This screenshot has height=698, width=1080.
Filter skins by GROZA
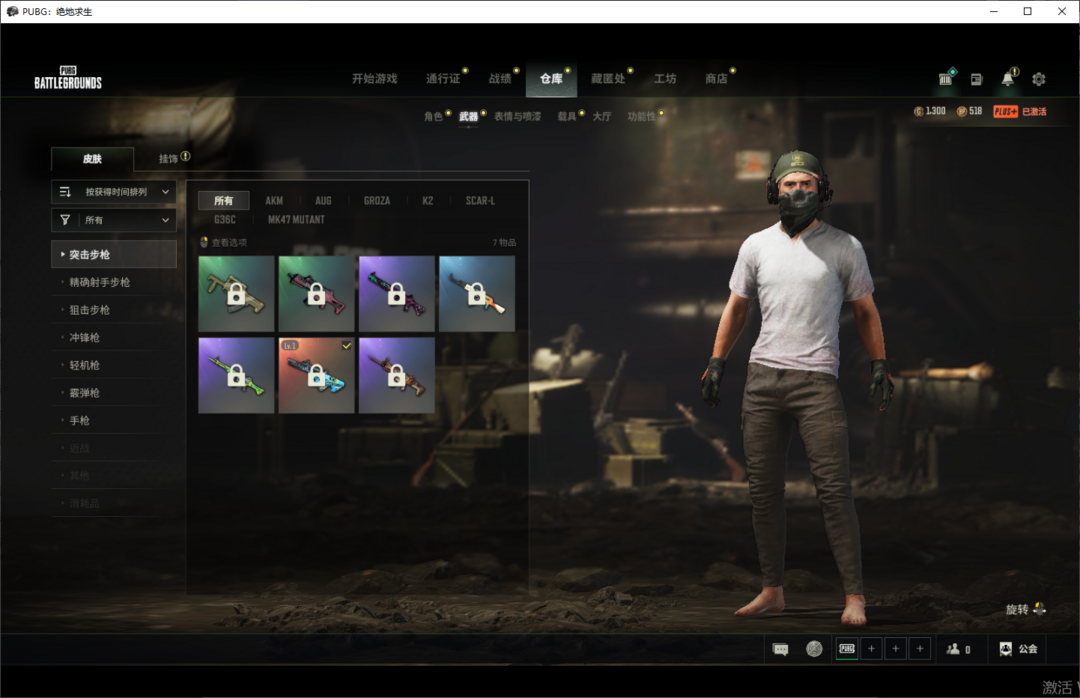coord(377,201)
